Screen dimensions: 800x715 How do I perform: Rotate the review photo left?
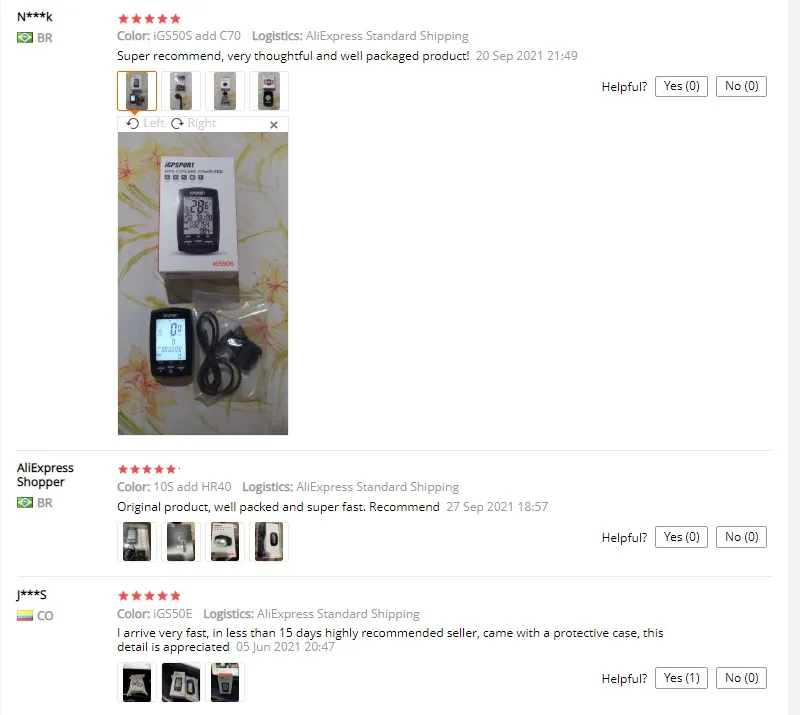[x=145, y=124]
